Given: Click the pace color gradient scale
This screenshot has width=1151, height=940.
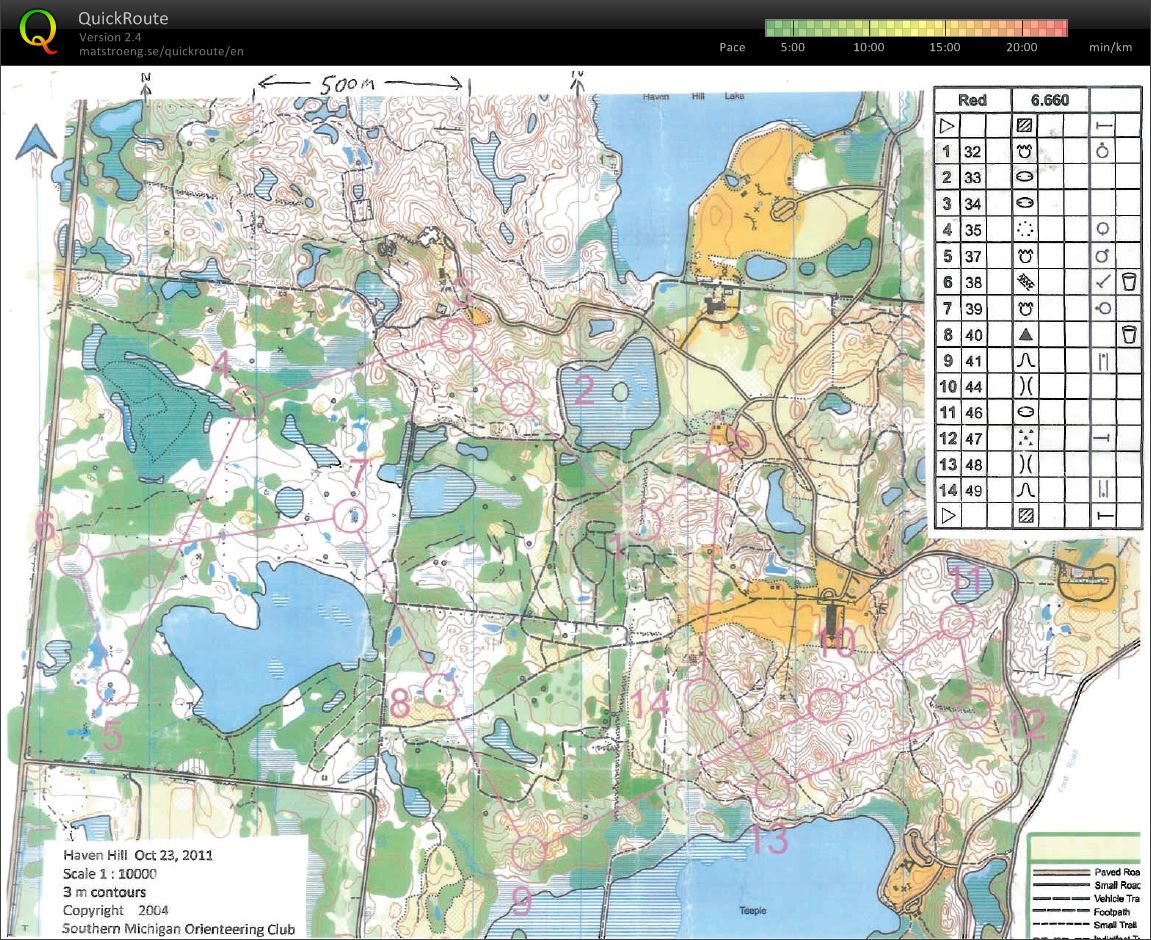Looking at the screenshot, I should 915,28.
